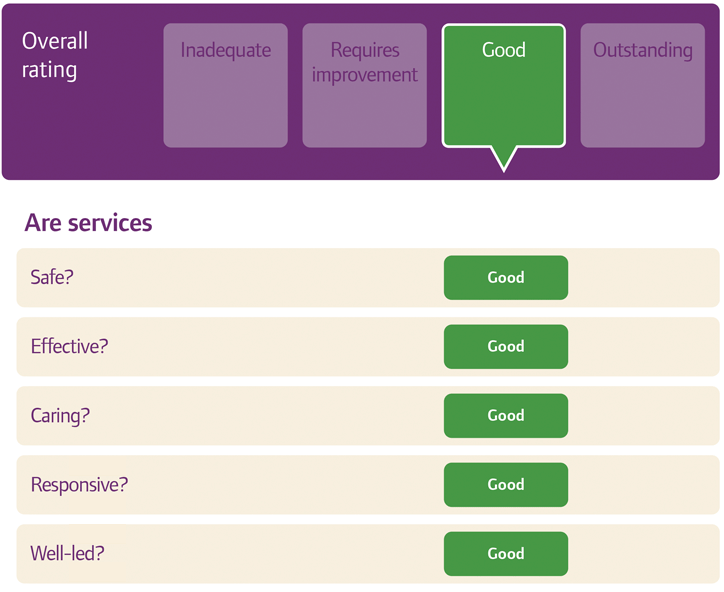
Task: Click the Responsive? question label
Action: (x=79, y=485)
